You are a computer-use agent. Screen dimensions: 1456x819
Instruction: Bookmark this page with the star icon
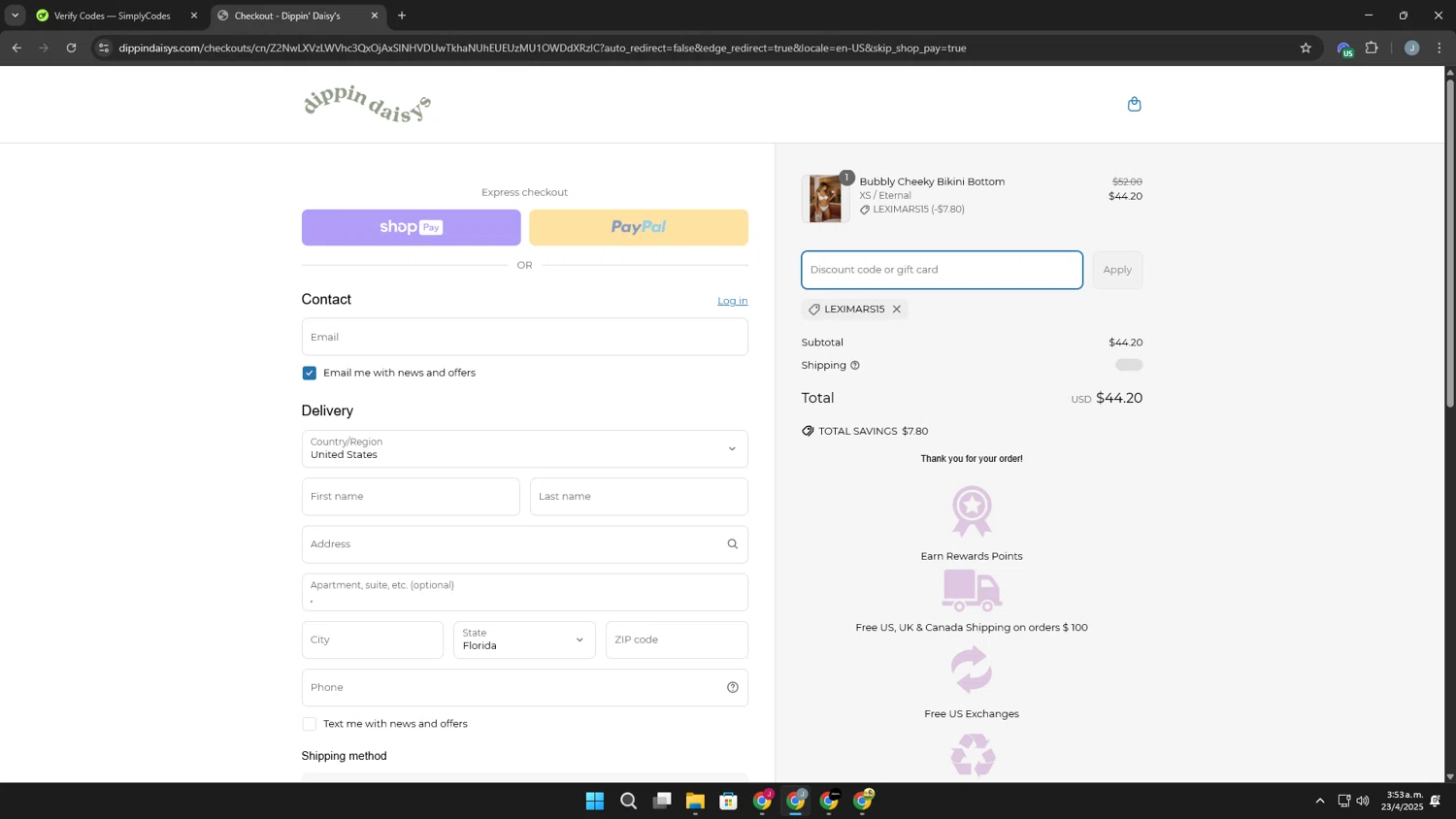tap(1306, 48)
